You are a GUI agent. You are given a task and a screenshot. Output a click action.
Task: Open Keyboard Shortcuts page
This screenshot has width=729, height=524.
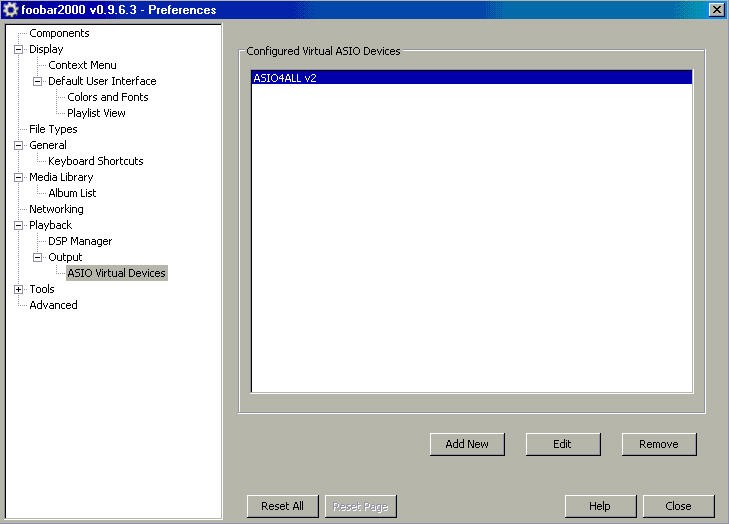pyautogui.click(x=96, y=161)
